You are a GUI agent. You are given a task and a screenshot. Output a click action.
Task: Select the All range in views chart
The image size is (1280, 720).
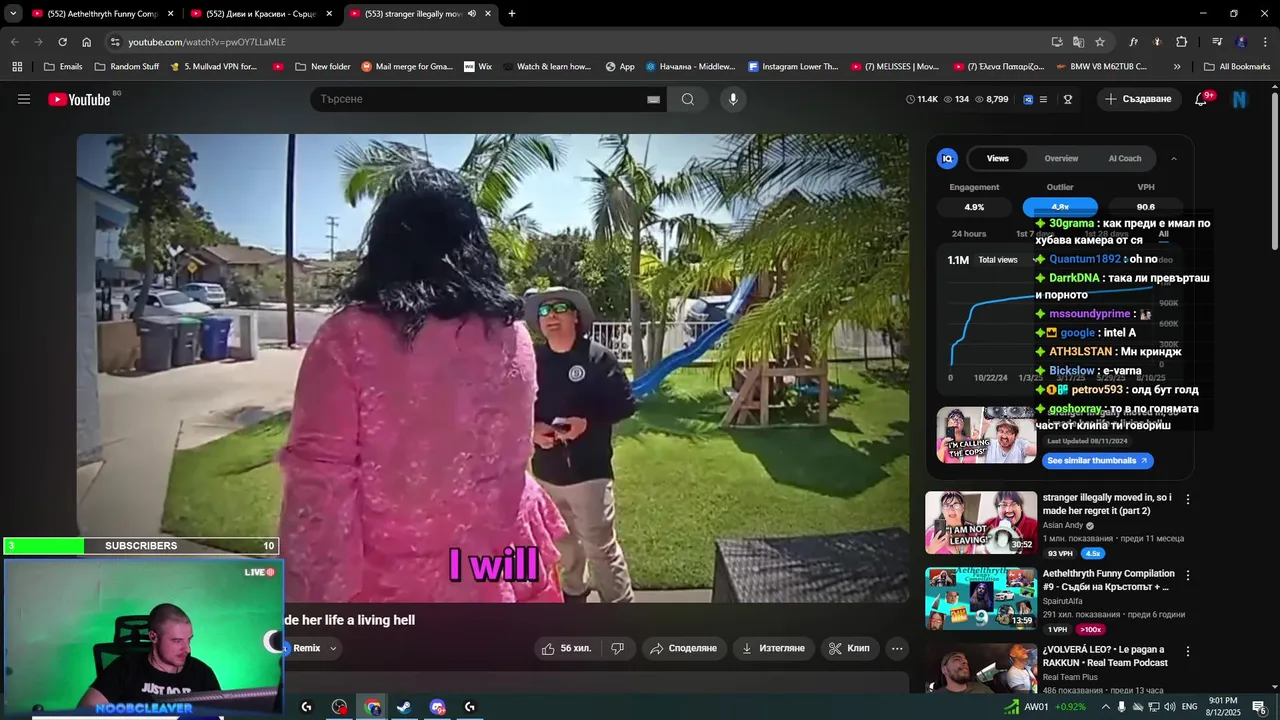click(x=1163, y=234)
